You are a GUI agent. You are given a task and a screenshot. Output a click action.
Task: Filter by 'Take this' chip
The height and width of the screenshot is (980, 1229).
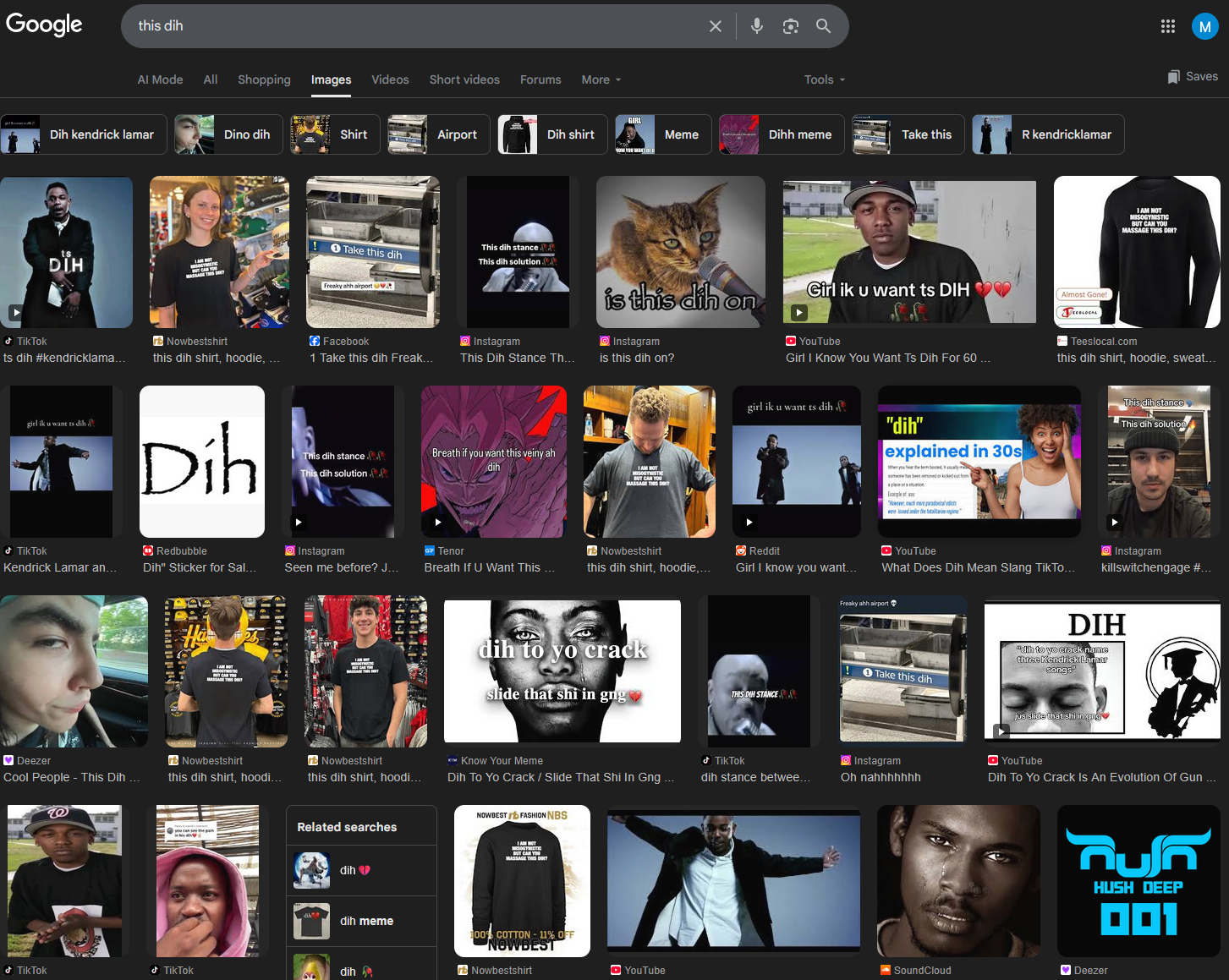[x=908, y=134]
